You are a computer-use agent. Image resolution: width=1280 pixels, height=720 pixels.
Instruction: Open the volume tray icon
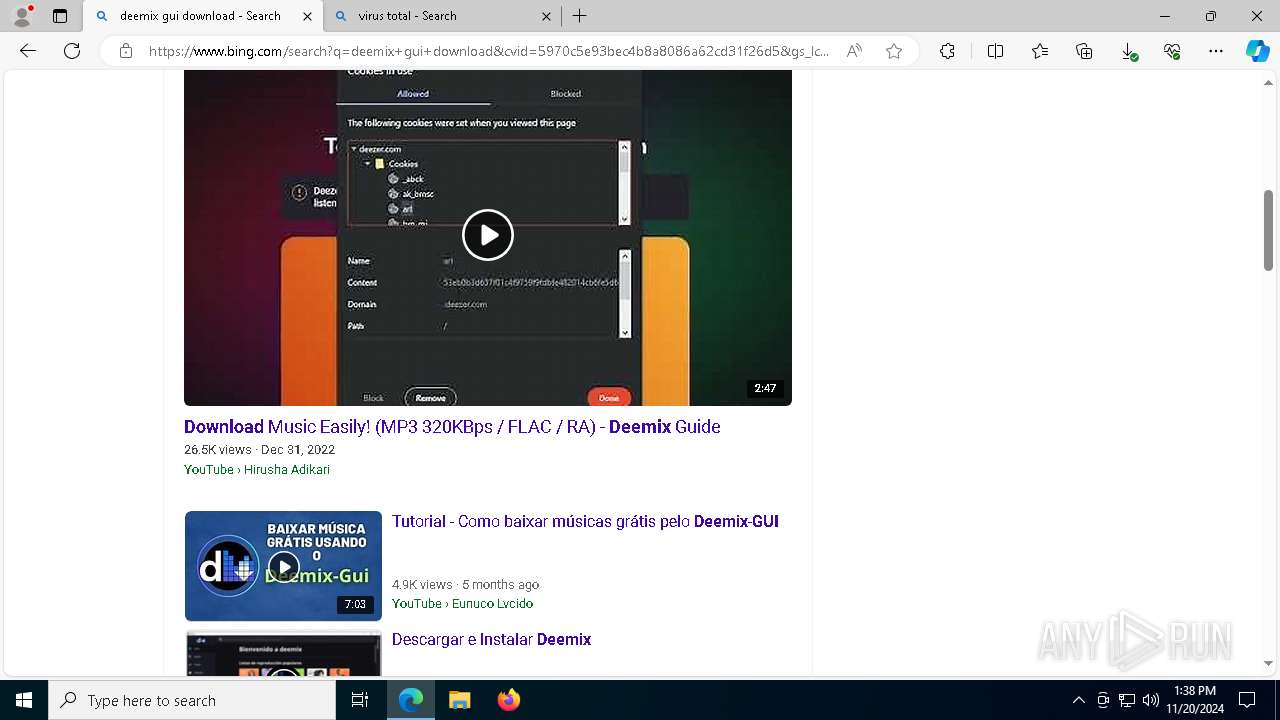[x=1151, y=700]
